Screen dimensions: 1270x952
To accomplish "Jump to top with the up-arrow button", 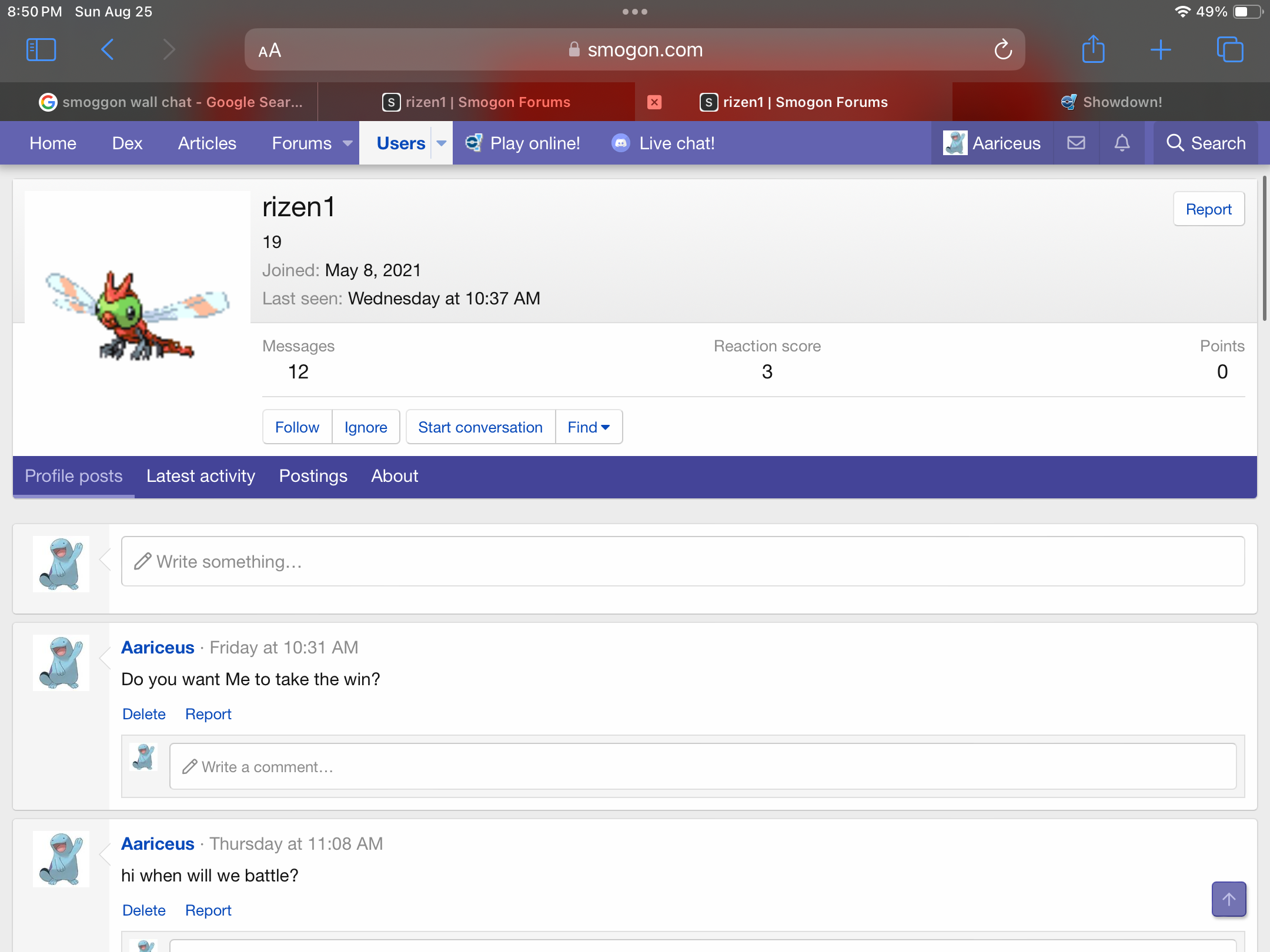I will 1229,899.
